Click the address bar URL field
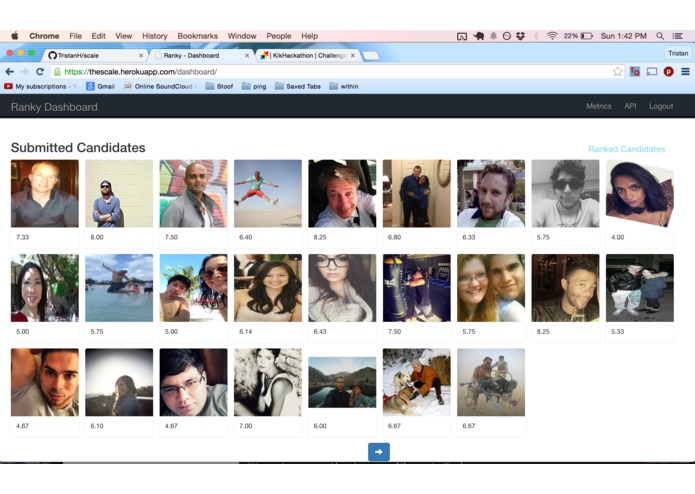Screen dimensions: 695x494 (x=337, y=72)
